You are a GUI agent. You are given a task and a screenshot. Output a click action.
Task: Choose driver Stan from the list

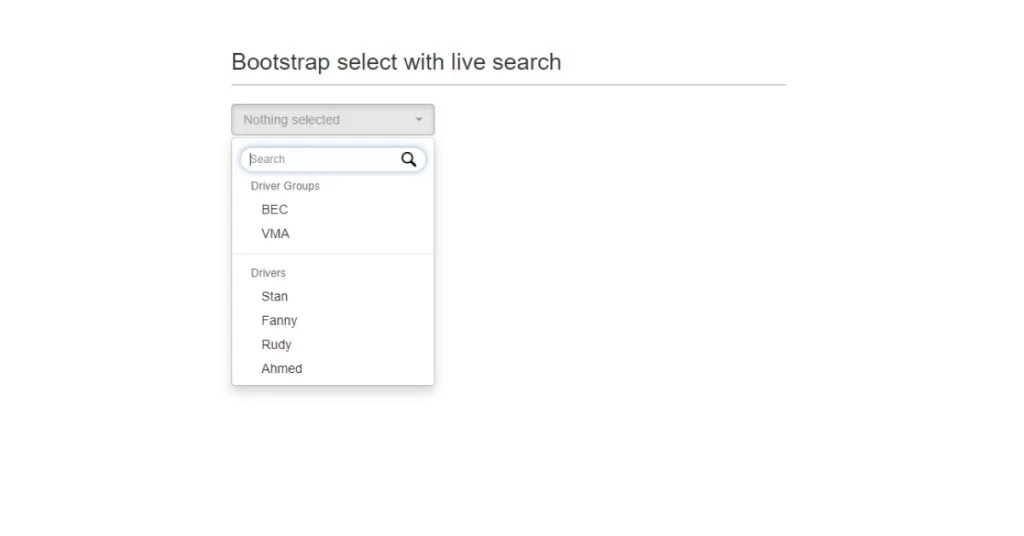pos(332,296)
